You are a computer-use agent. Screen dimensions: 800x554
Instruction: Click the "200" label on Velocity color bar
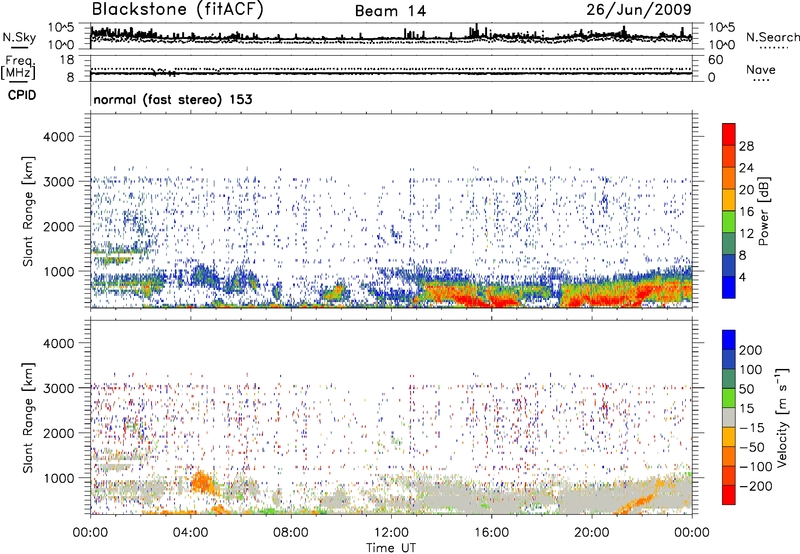(751, 350)
